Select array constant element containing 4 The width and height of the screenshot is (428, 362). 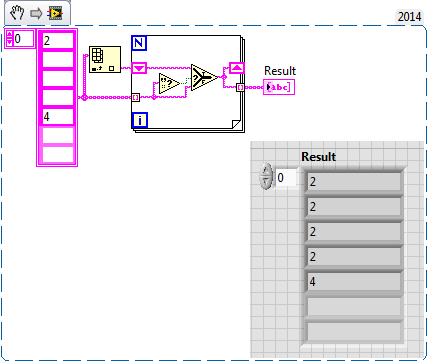tap(57, 117)
